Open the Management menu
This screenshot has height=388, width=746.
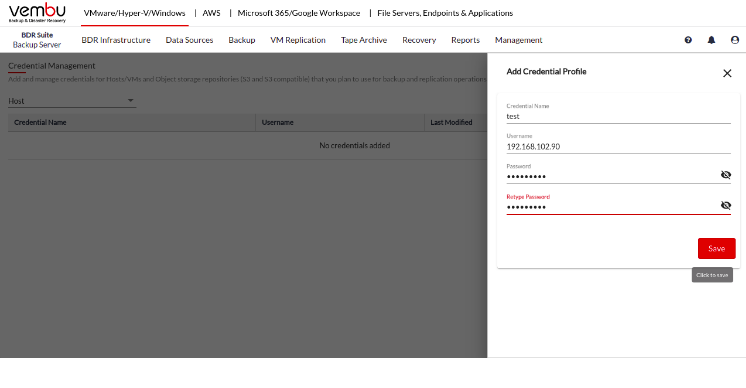point(519,40)
